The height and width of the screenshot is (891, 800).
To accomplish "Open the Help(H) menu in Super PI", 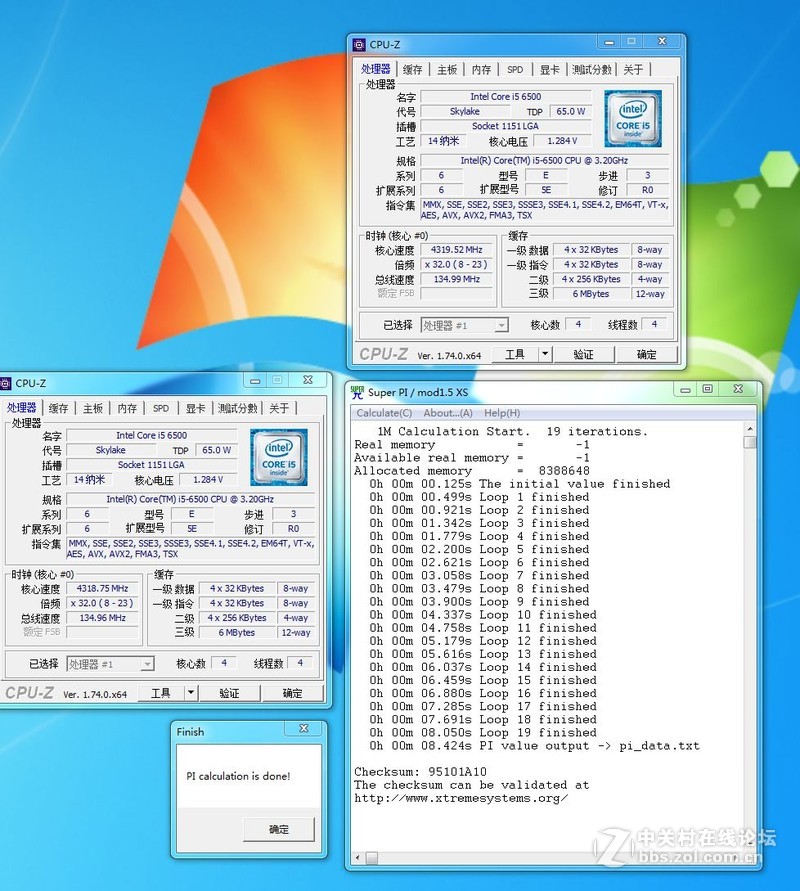I will tap(502, 413).
